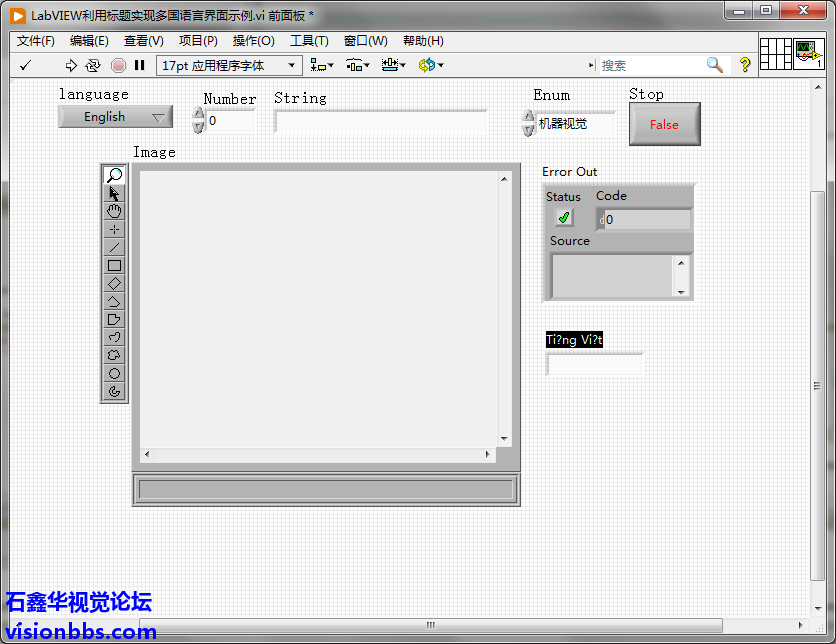This screenshot has height=644, width=836.
Task: Open the language dropdown showing English
Action: point(115,117)
